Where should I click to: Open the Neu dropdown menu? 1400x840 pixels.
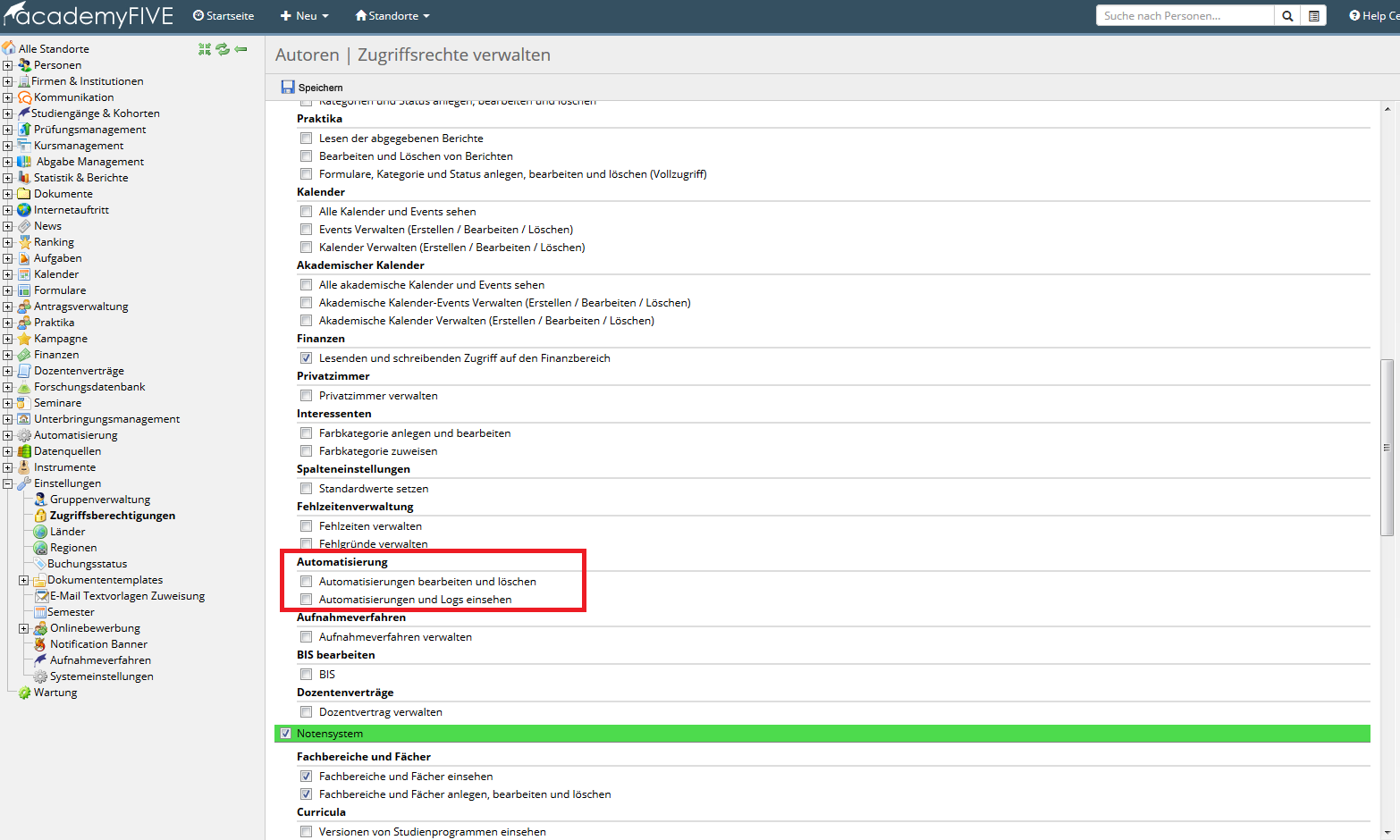pos(305,16)
